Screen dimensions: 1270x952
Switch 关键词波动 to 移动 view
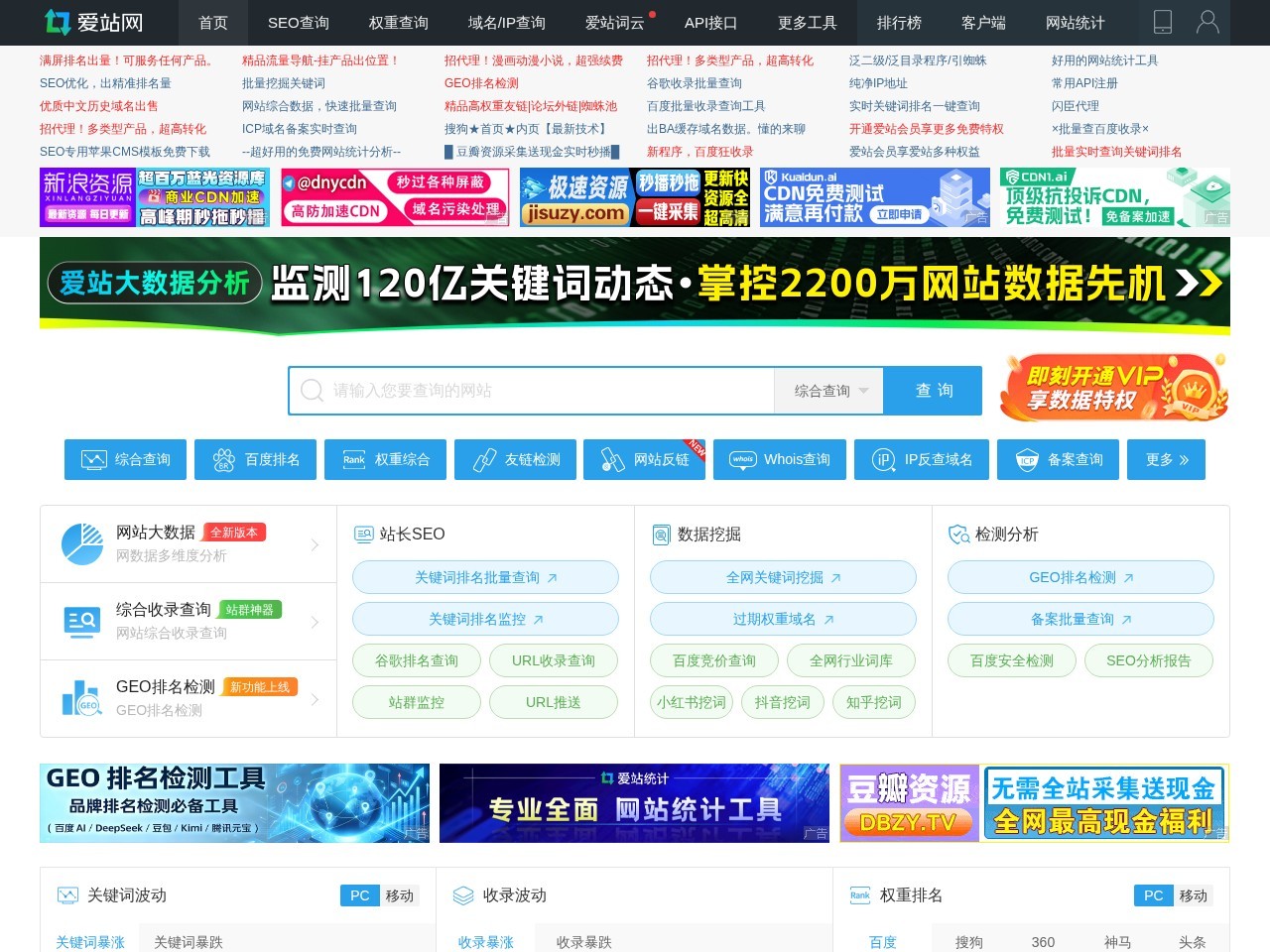pyautogui.click(x=400, y=895)
